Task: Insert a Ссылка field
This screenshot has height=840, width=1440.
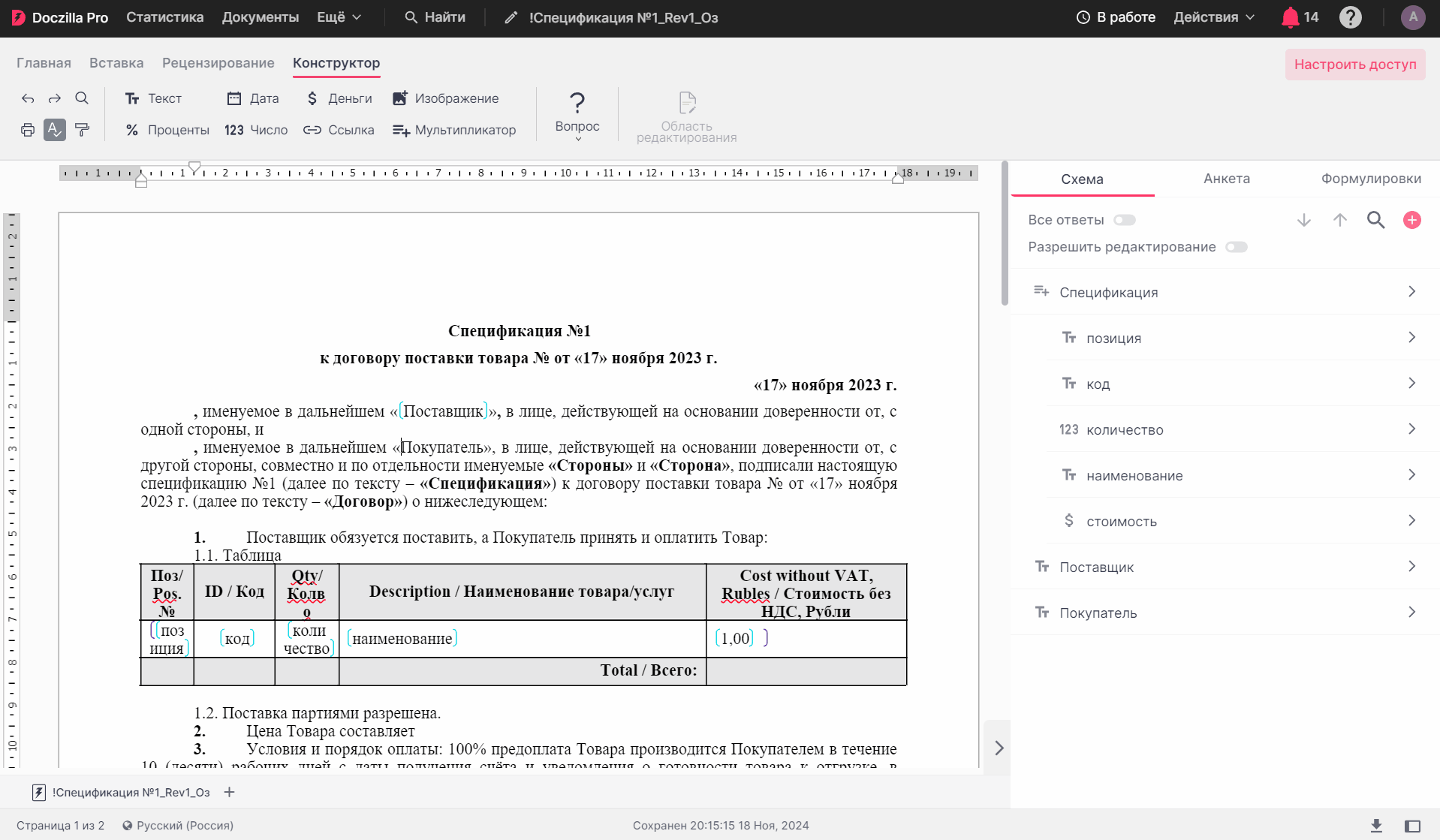Action: tap(339, 130)
